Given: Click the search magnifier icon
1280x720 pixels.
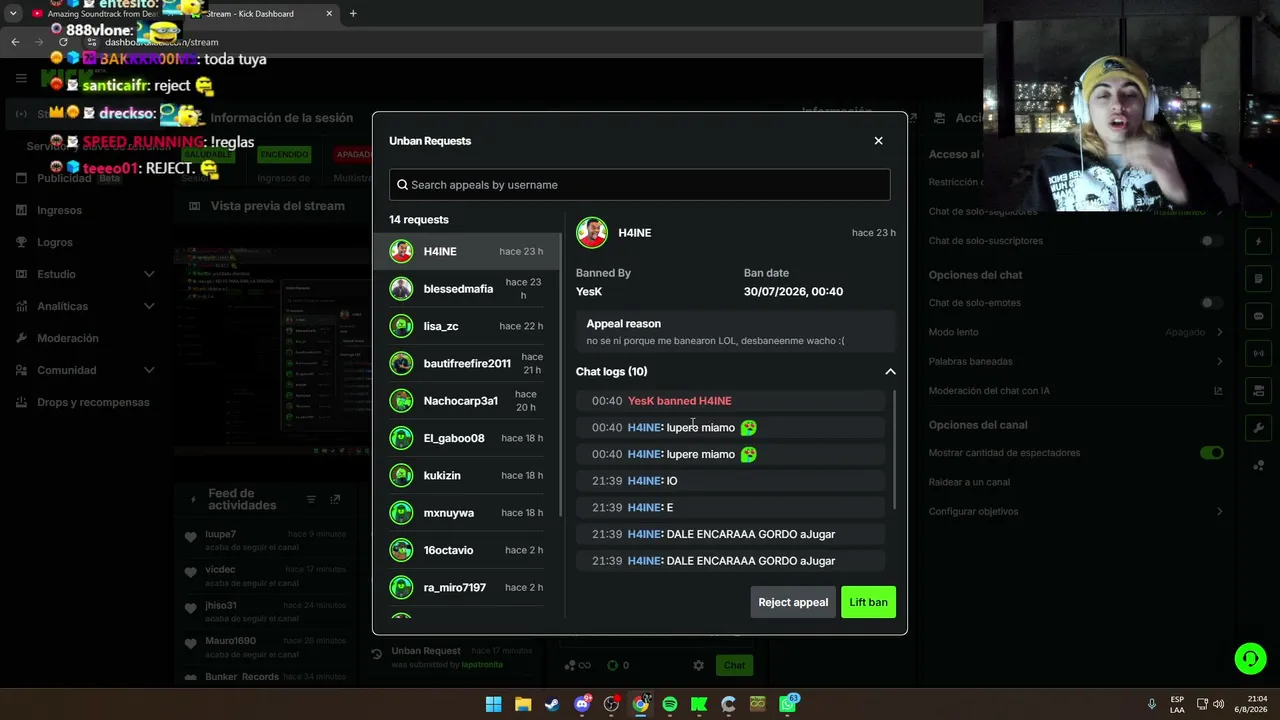Looking at the screenshot, I should (x=402, y=184).
